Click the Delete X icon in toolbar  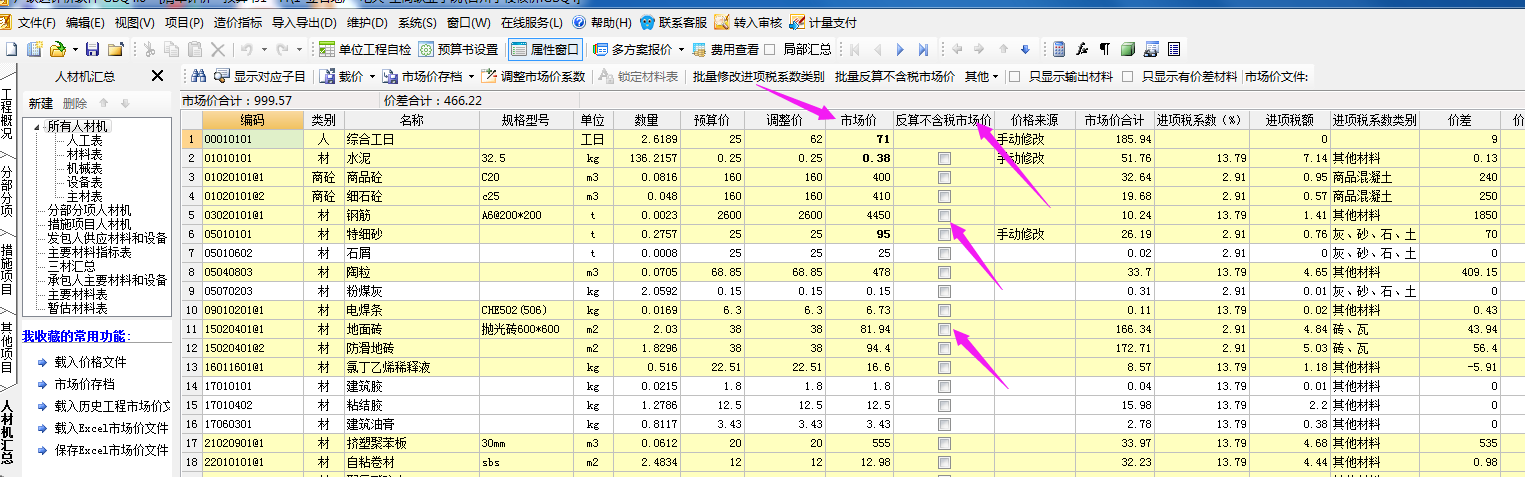point(218,49)
